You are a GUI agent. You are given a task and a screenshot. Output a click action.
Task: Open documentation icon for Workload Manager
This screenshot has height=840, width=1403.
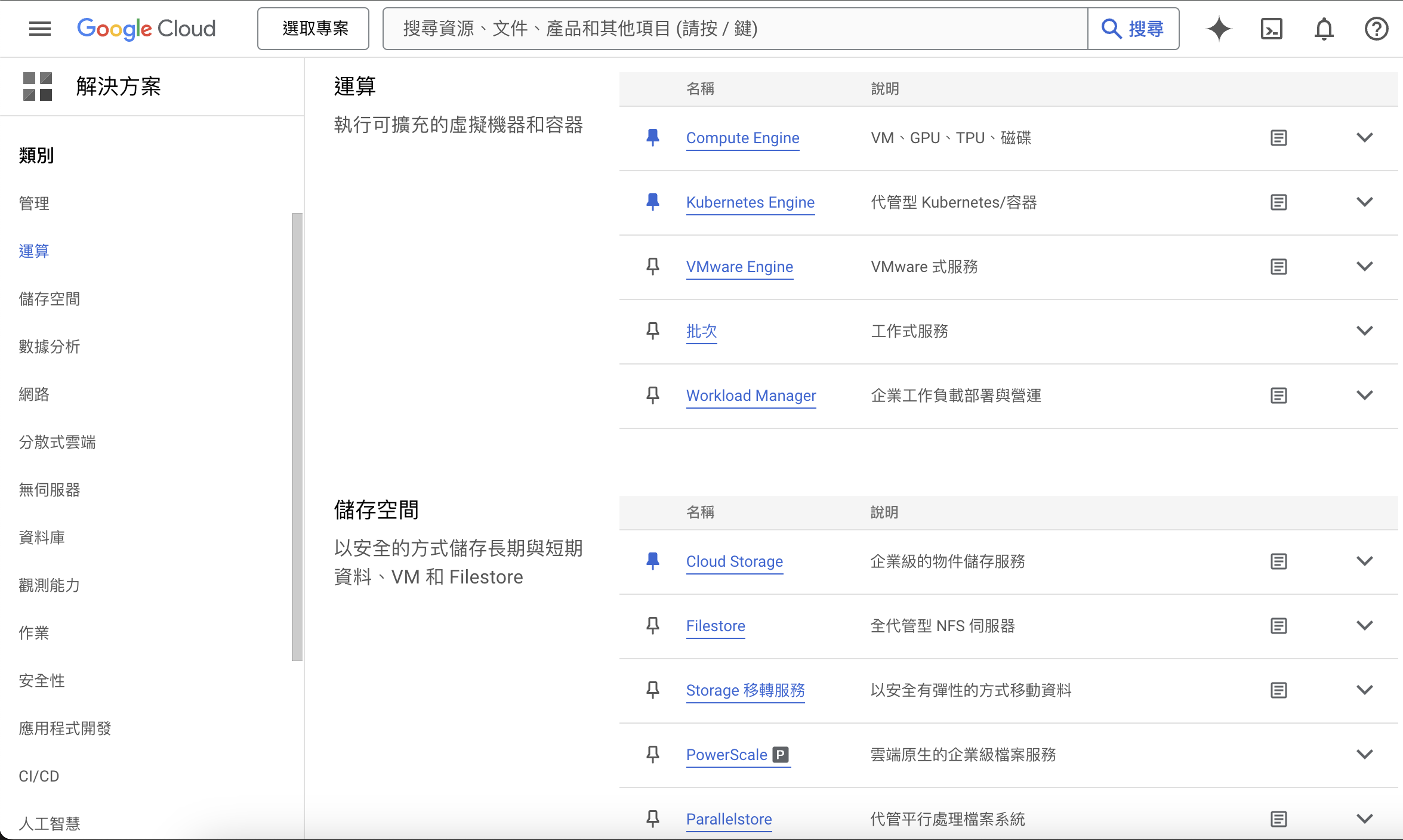click(x=1279, y=396)
